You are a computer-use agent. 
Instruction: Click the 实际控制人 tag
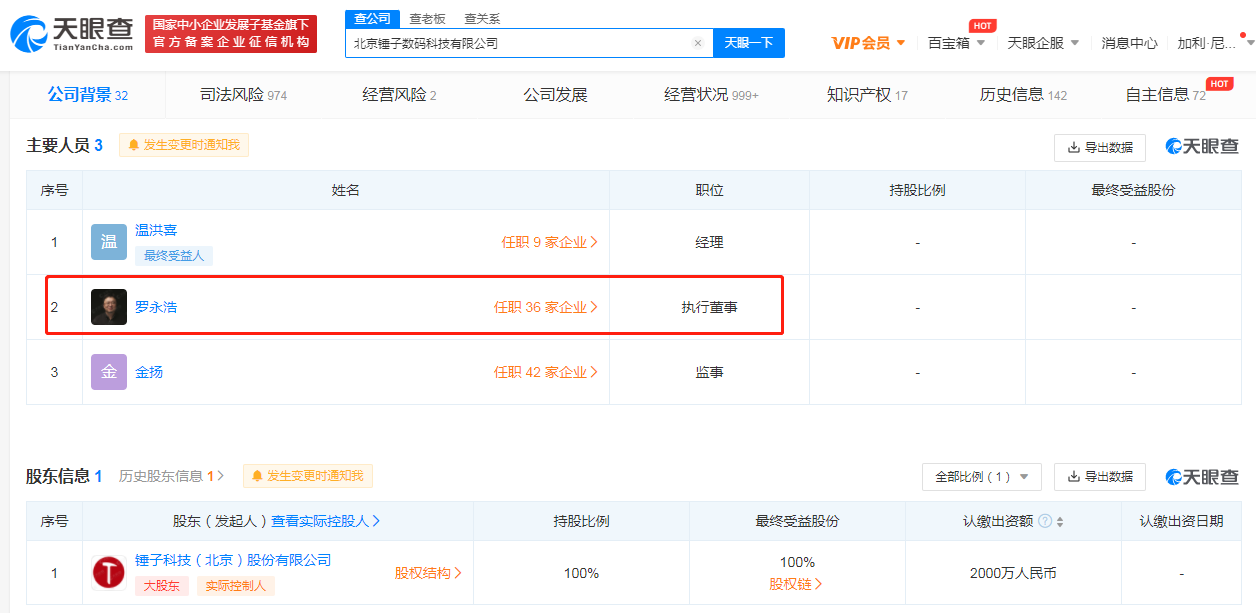[x=235, y=586]
